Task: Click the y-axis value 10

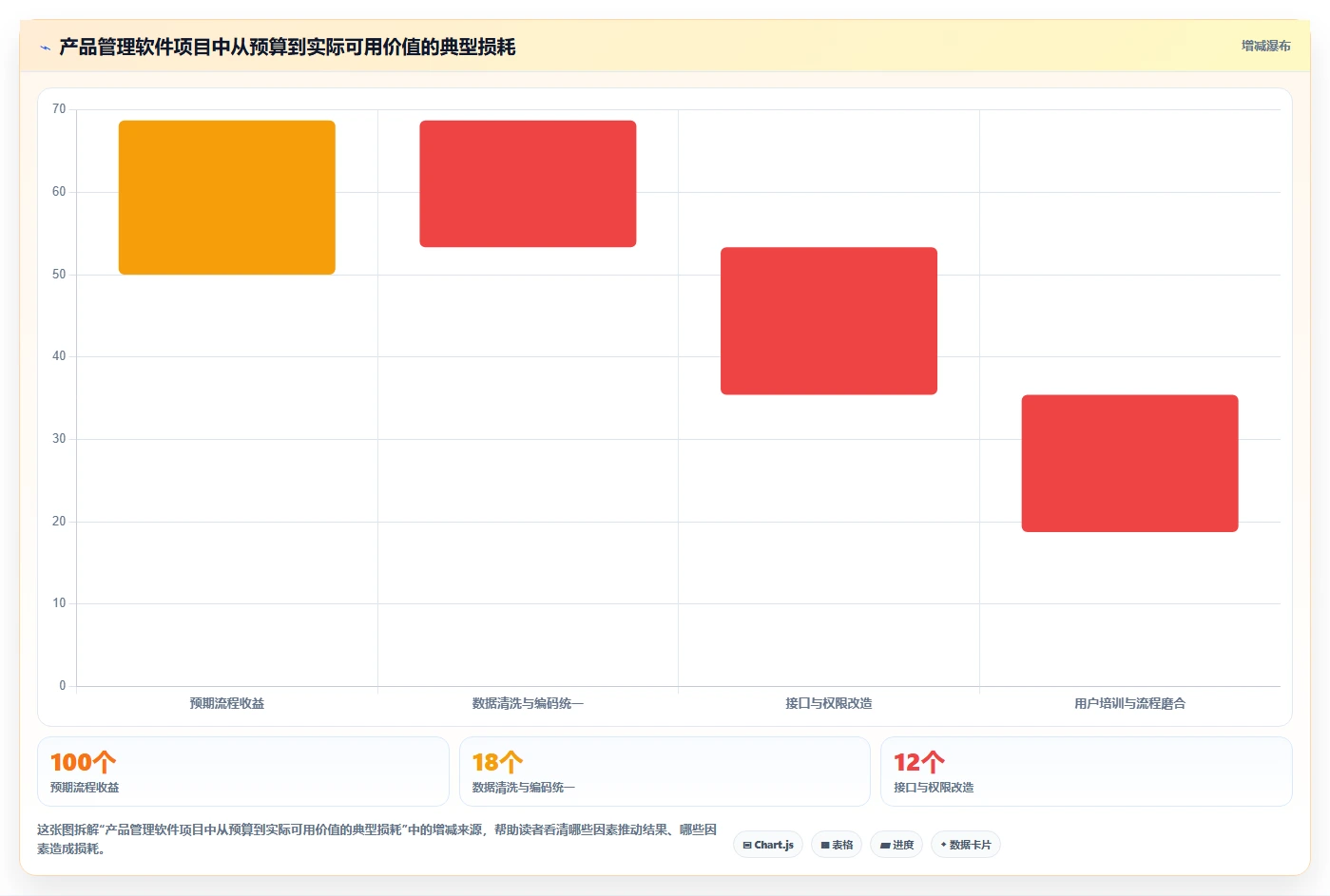Action: (x=59, y=603)
